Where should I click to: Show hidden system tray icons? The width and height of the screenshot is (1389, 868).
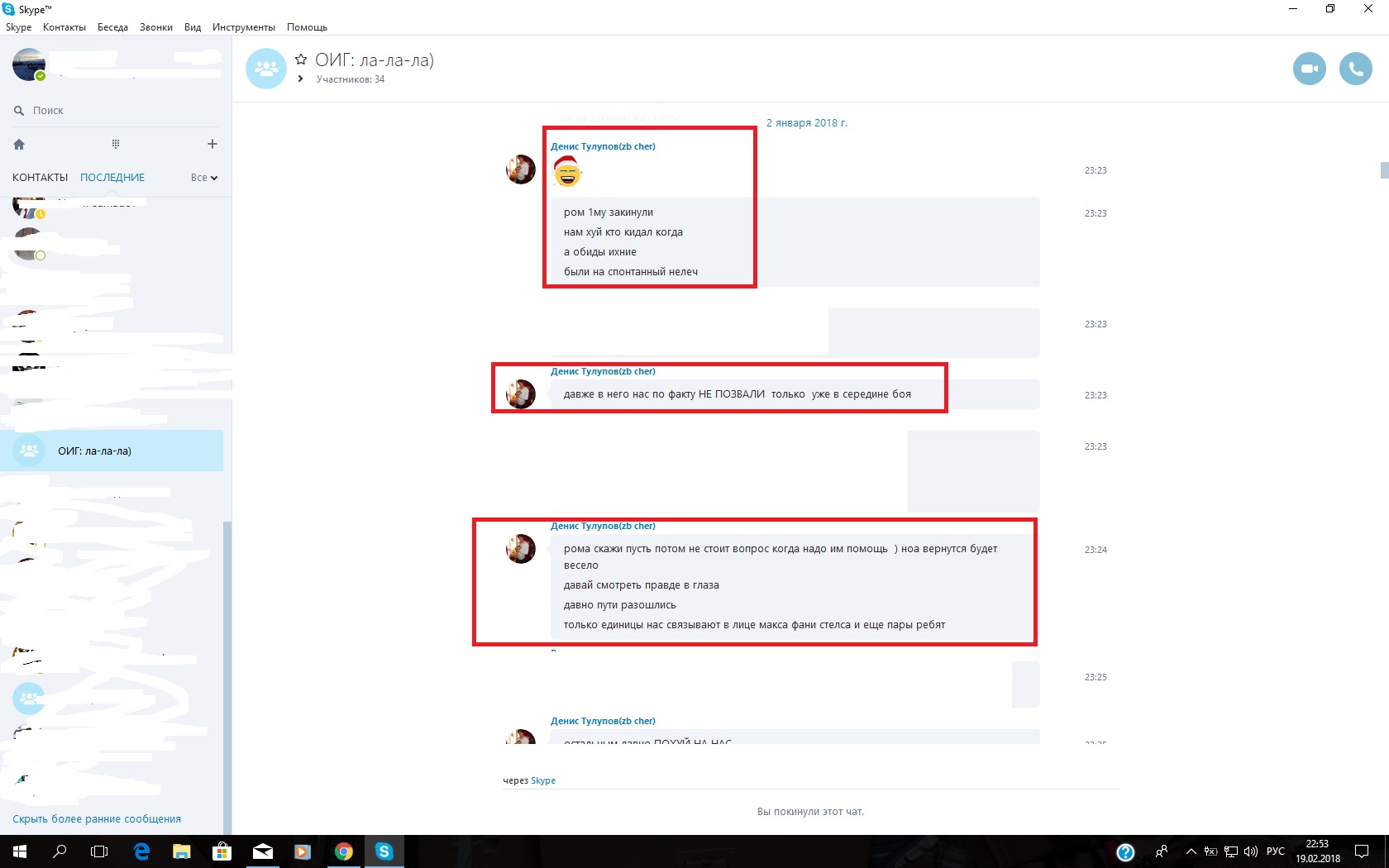[x=1191, y=851]
